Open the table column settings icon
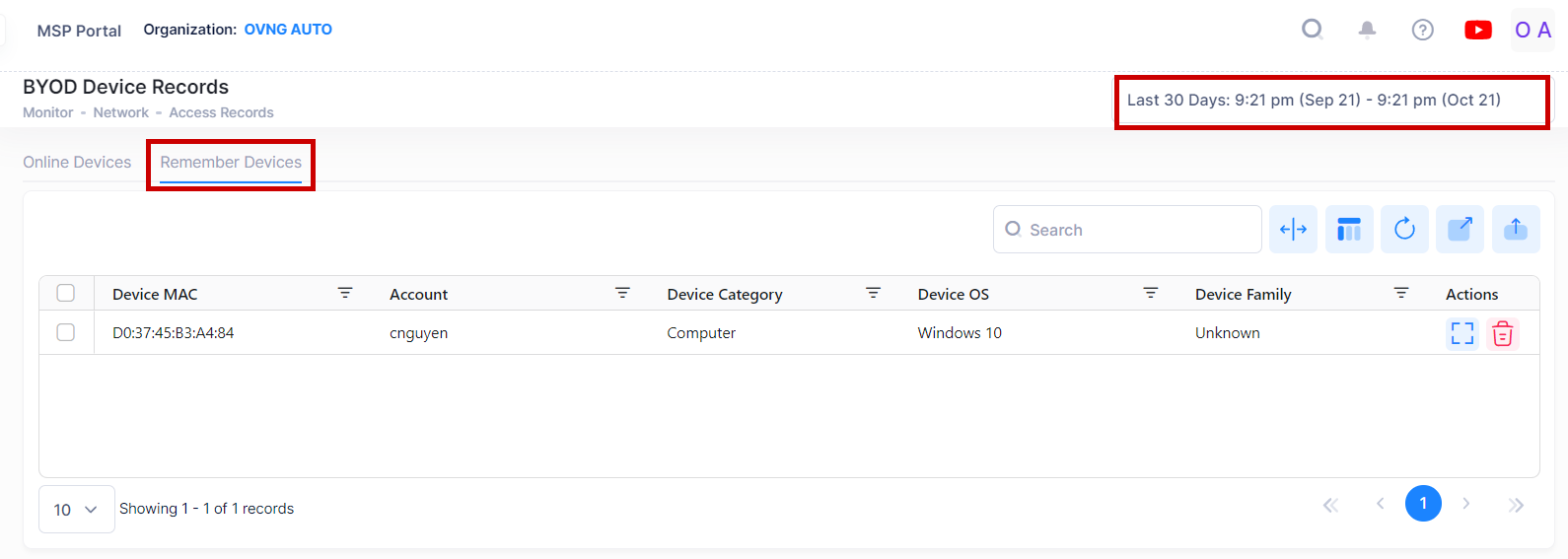 [x=1349, y=230]
